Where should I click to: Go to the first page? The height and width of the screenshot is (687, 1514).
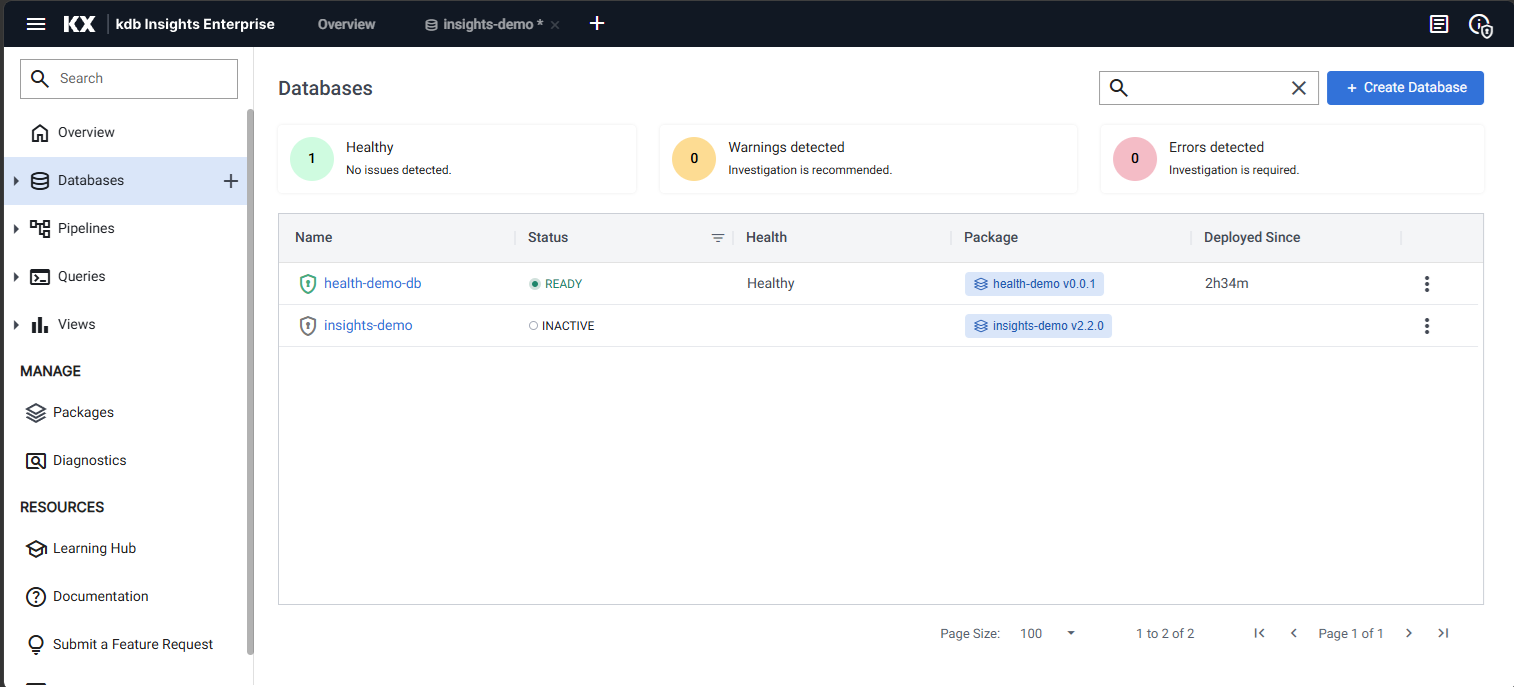coord(1260,633)
